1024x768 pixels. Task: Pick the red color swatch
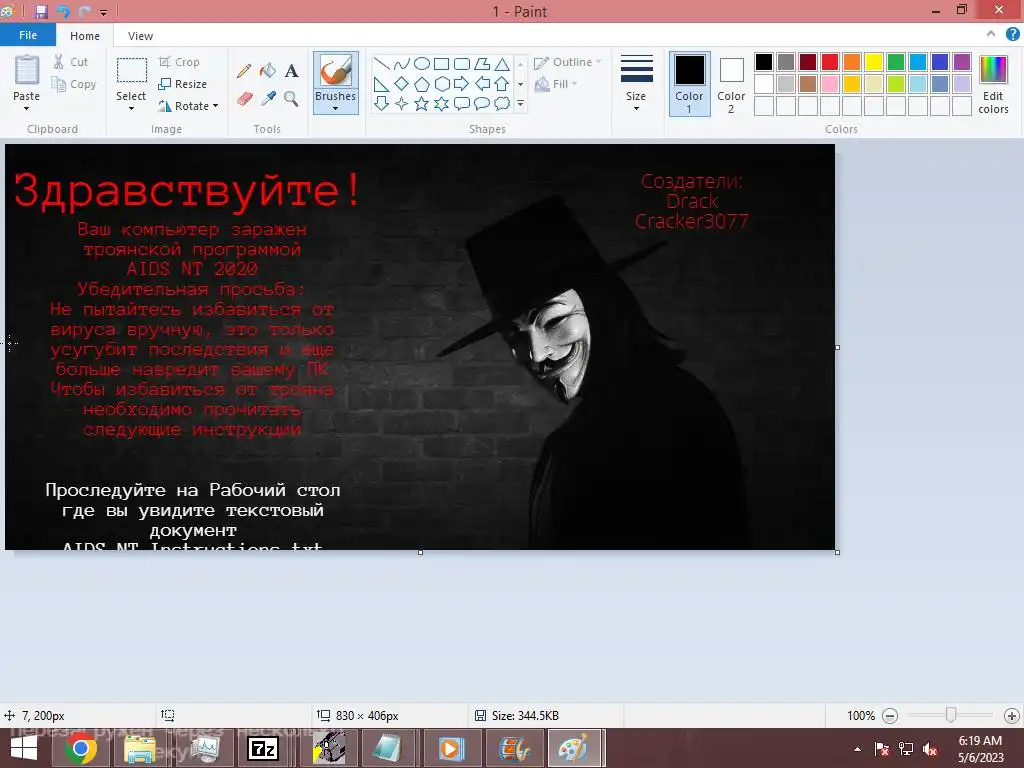(830, 62)
